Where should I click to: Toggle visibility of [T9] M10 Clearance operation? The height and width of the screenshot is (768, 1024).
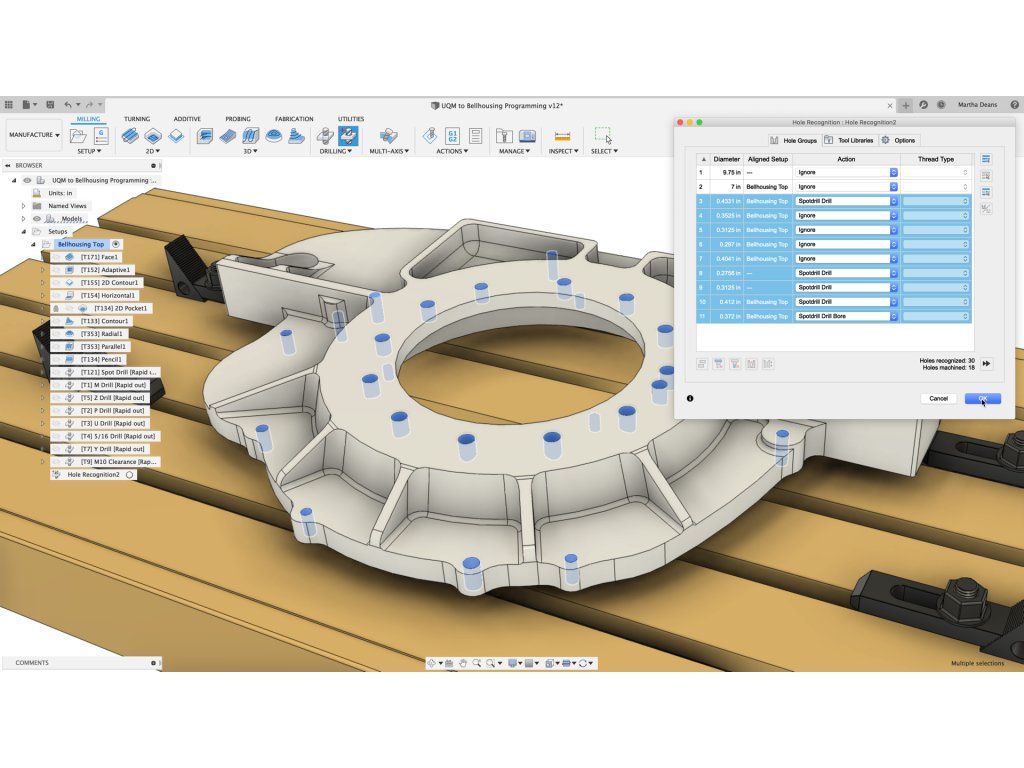pyautogui.click(x=56, y=462)
